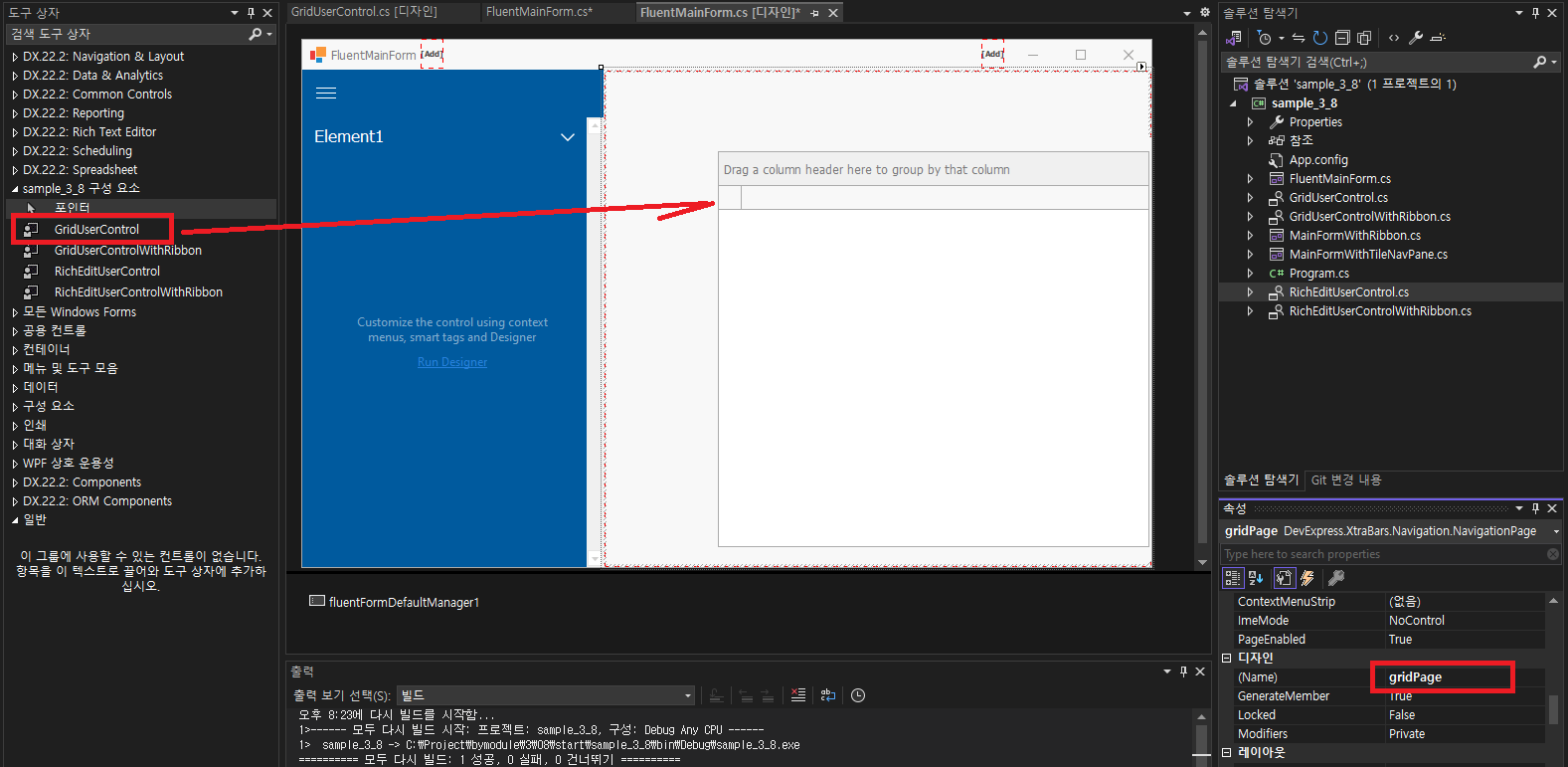This screenshot has width=1568, height=767.
Task: Open Program.cs in Solution Explorer
Action: point(1318,274)
